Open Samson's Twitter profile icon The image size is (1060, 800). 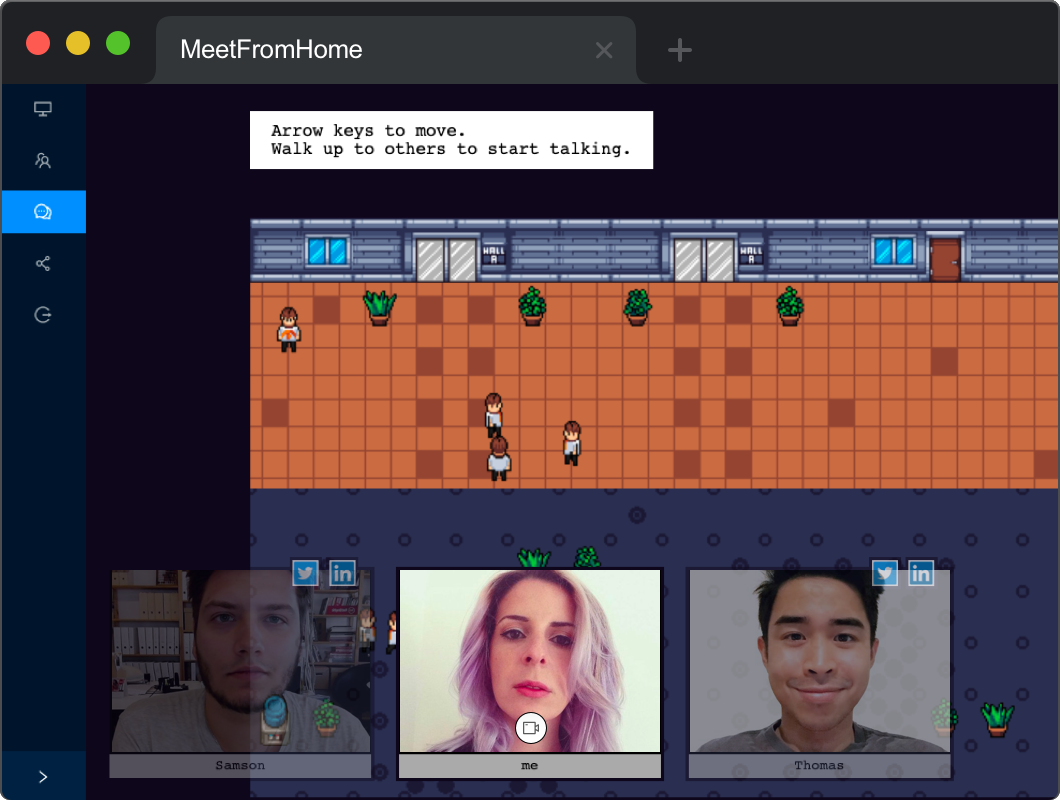(306, 573)
